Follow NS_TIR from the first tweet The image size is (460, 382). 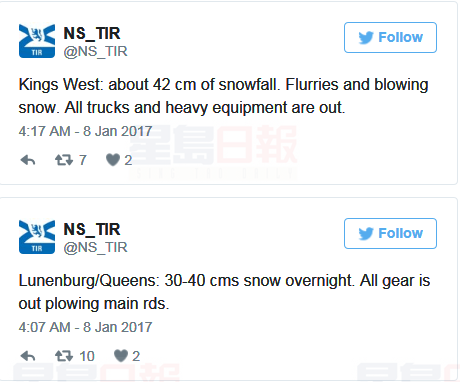pyautogui.click(x=390, y=37)
